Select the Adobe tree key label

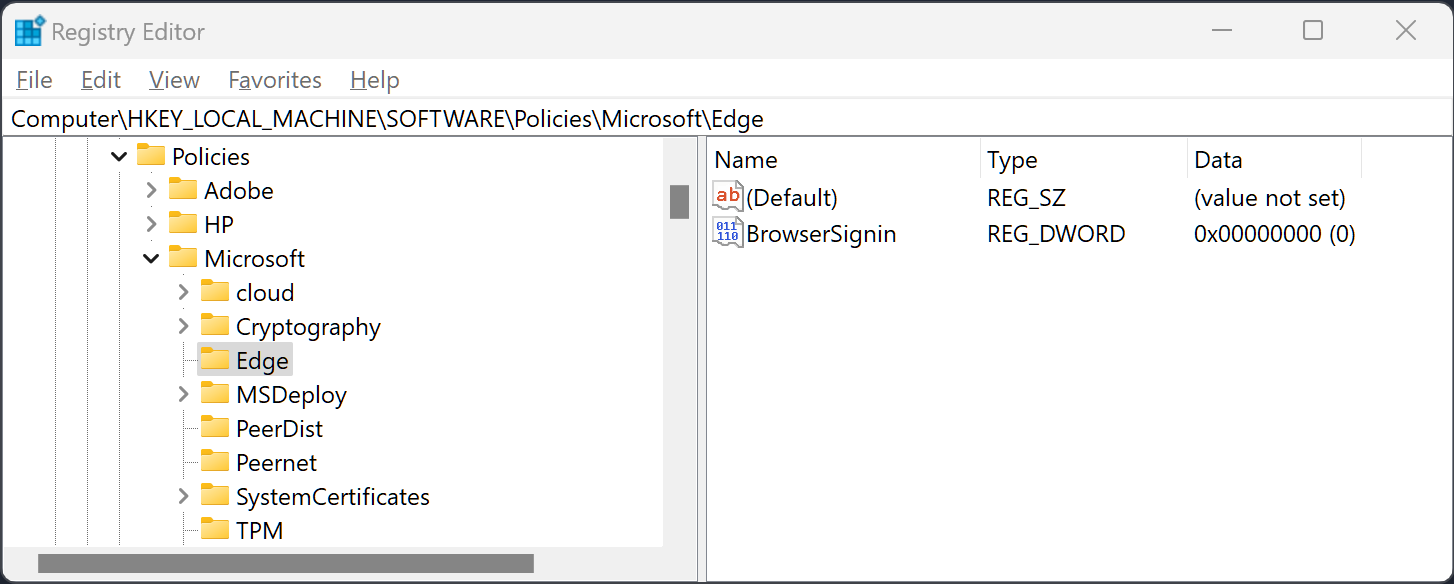[x=239, y=190]
